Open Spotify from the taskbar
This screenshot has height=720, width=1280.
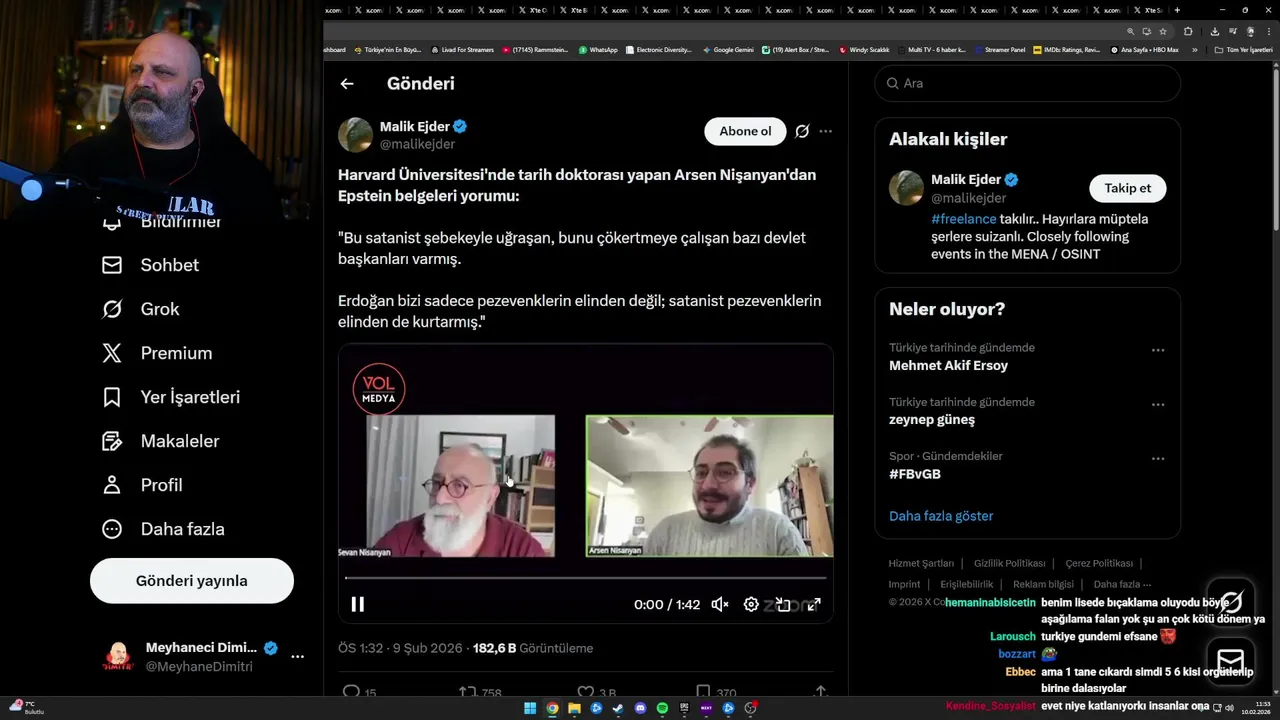662,708
